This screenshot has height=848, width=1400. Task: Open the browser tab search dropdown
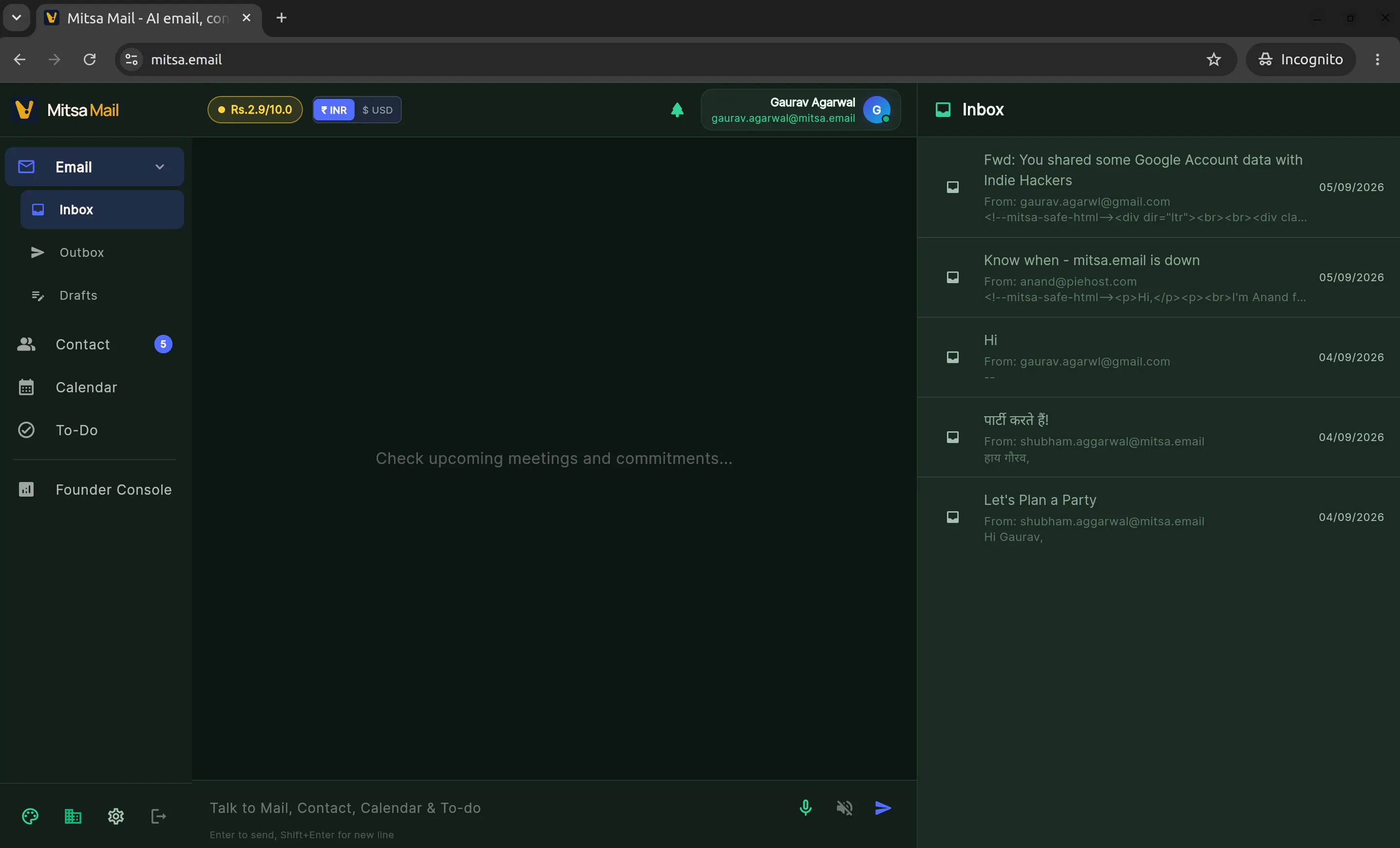click(17, 18)
